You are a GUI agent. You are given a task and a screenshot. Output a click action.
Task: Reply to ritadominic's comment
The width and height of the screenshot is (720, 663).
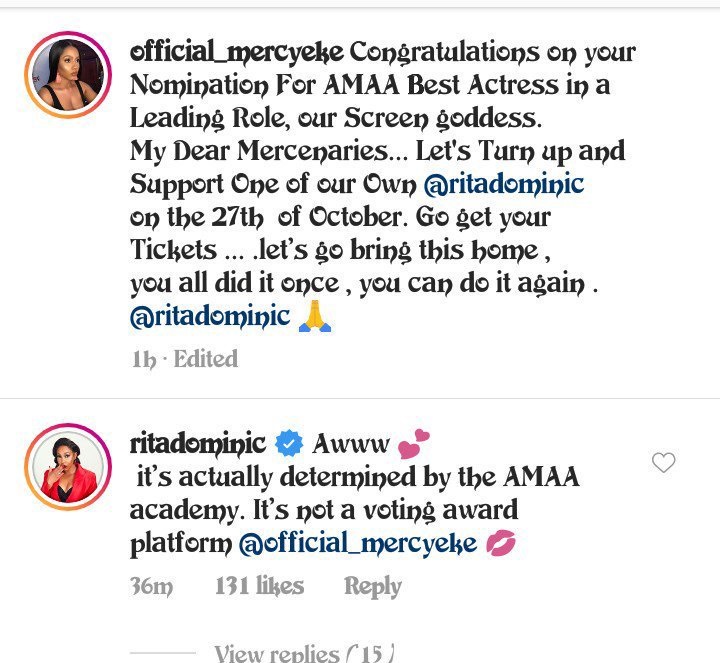pos(373,586)
